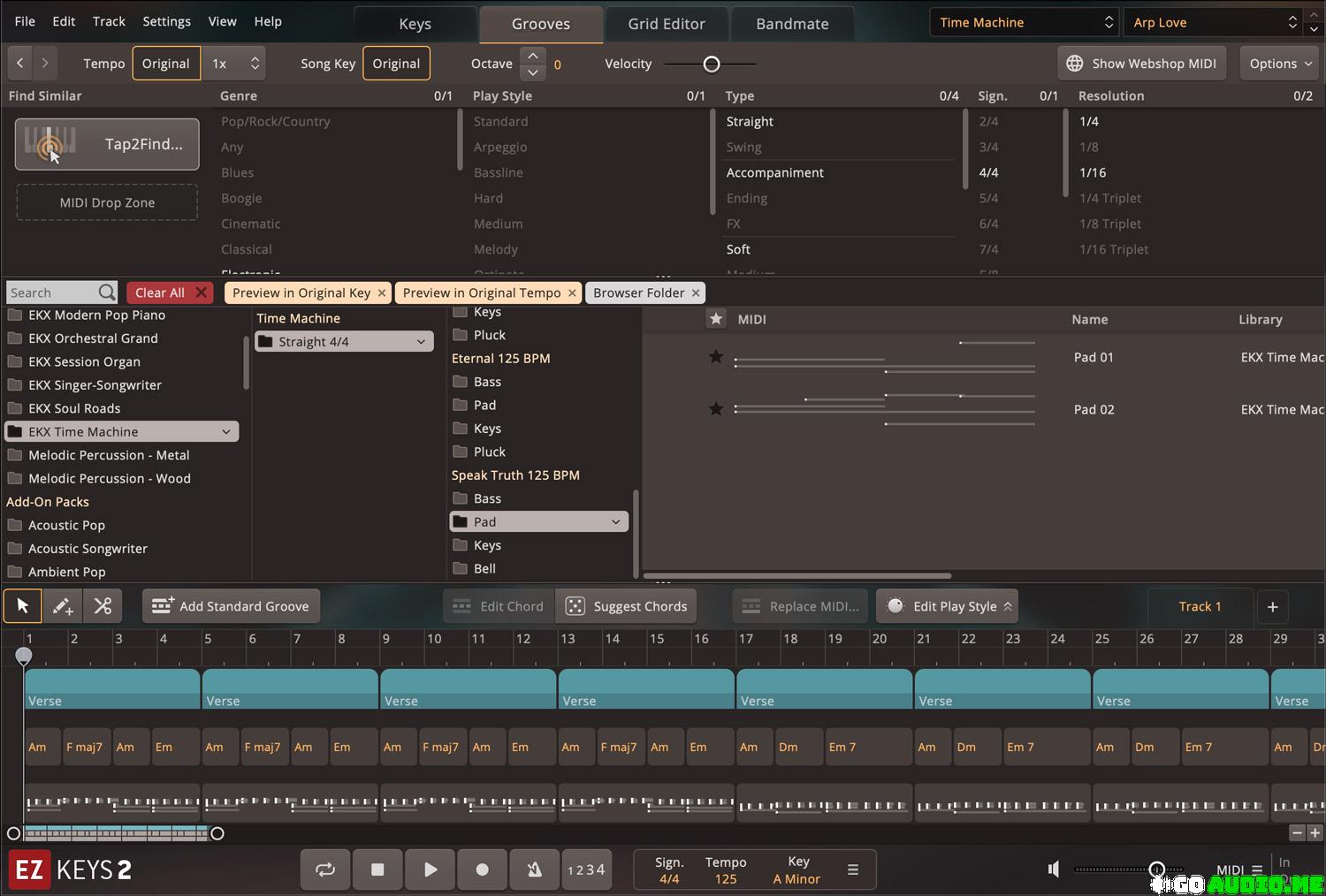Expand the Straight 4/4 folder dropdown

tap(421, 341)
